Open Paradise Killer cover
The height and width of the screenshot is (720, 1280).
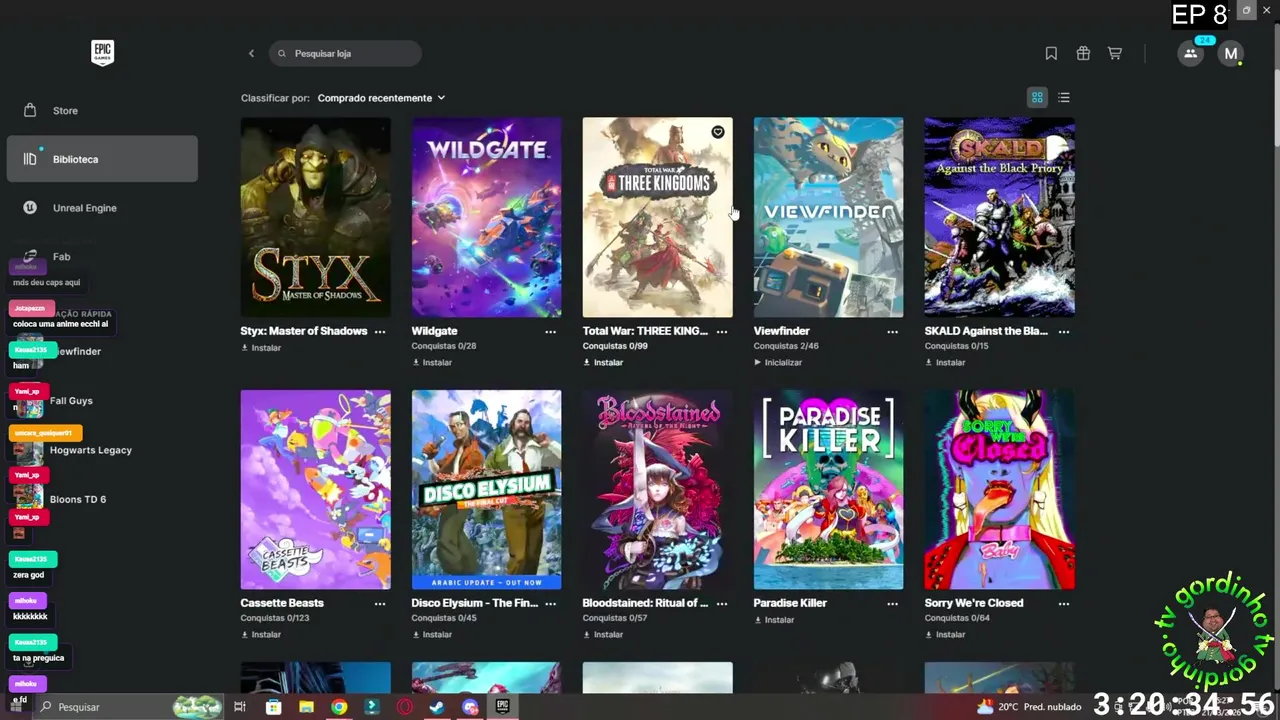[829, 490]
